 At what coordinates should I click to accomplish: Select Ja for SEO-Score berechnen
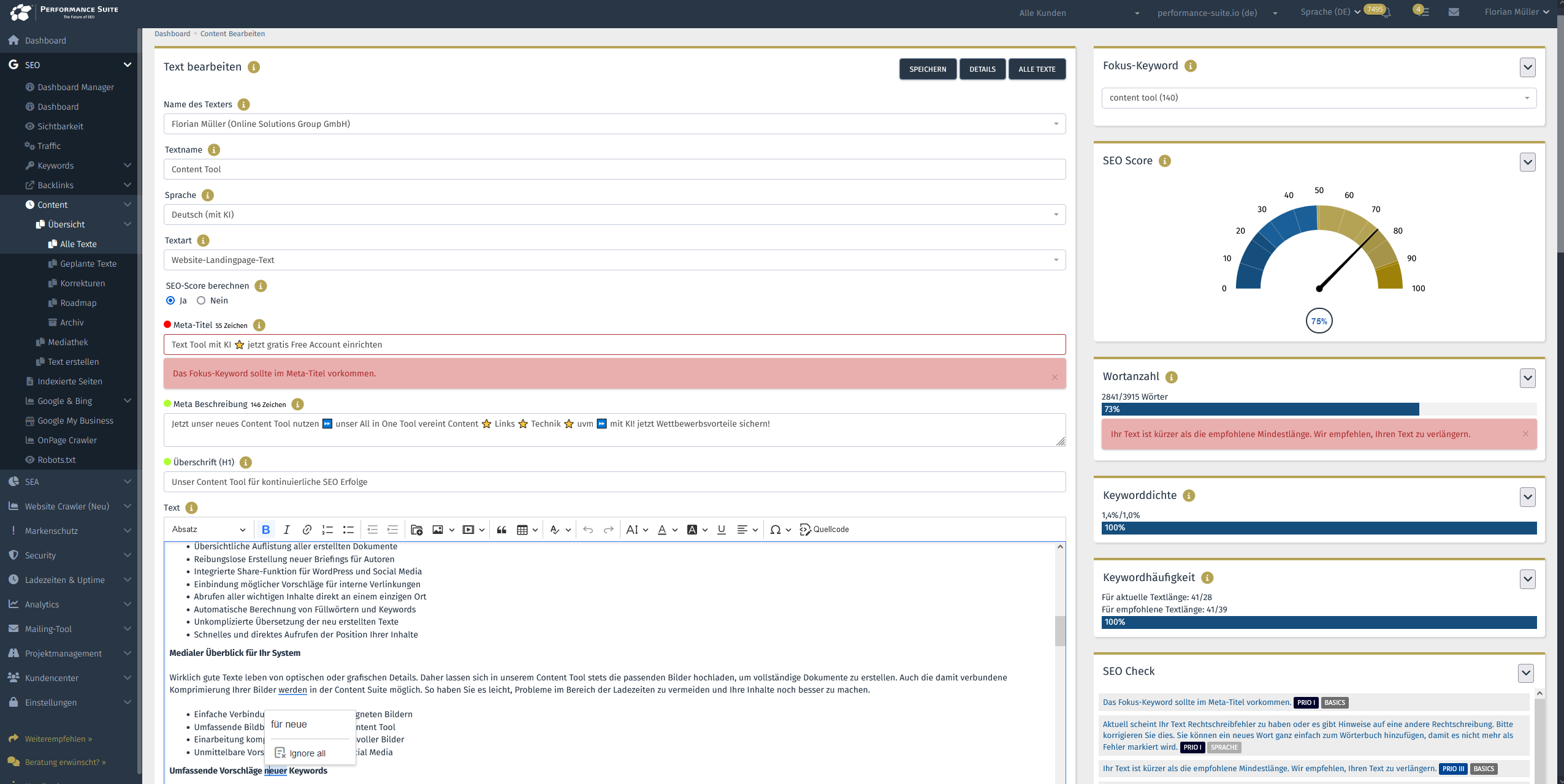170,300
